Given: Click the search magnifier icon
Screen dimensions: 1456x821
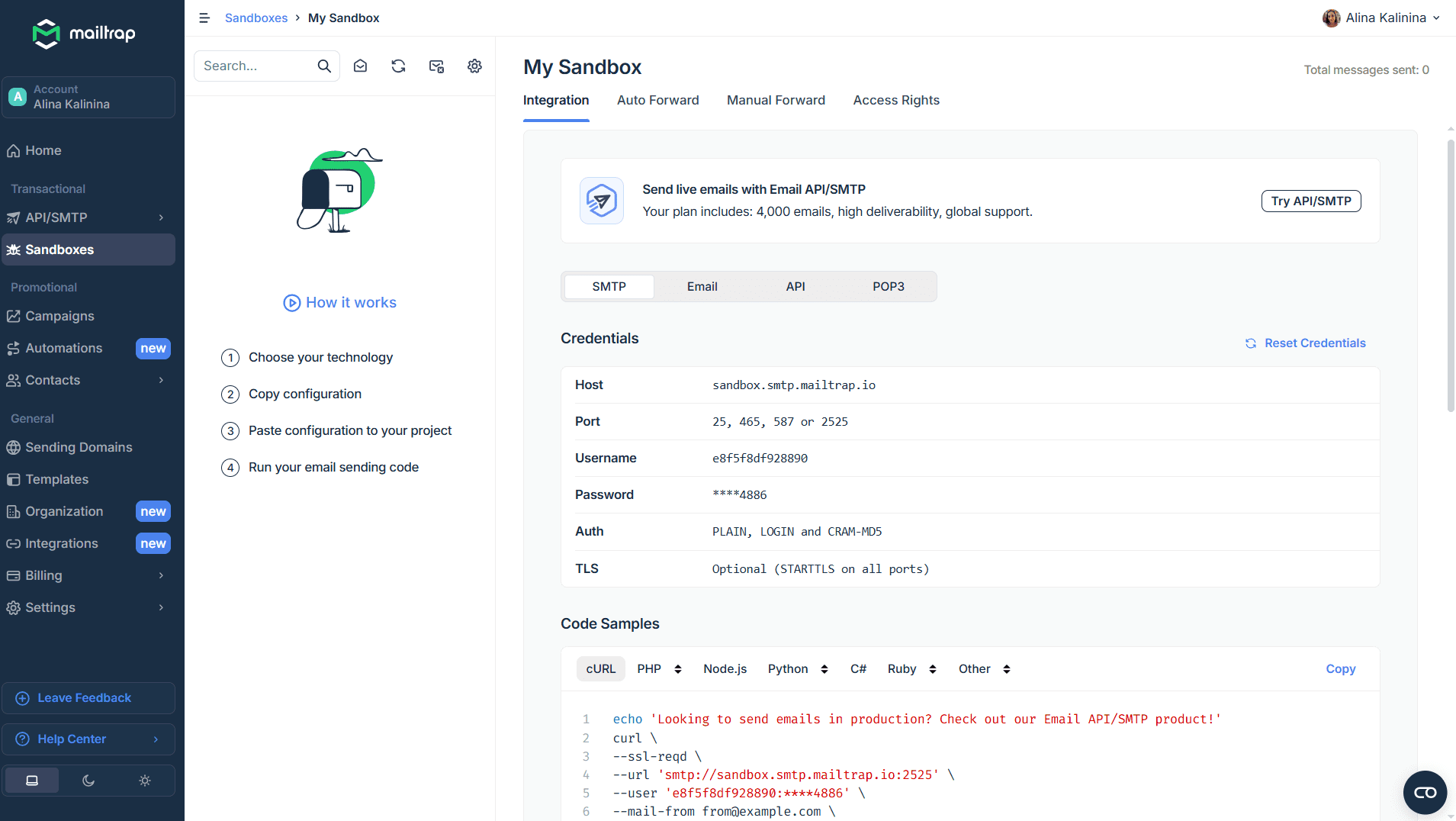Looking at the screenshot, I should tap(324, 66).
